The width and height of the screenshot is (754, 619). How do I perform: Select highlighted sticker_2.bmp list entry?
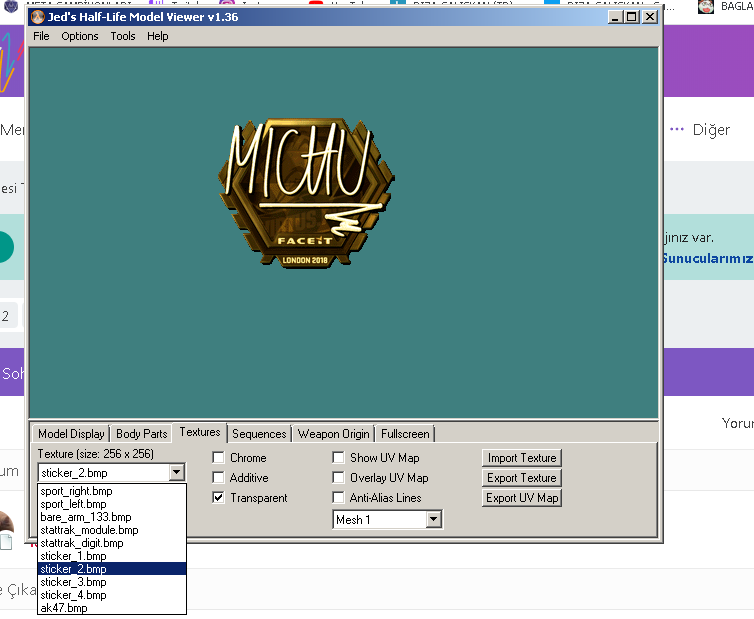coord(112,569)
